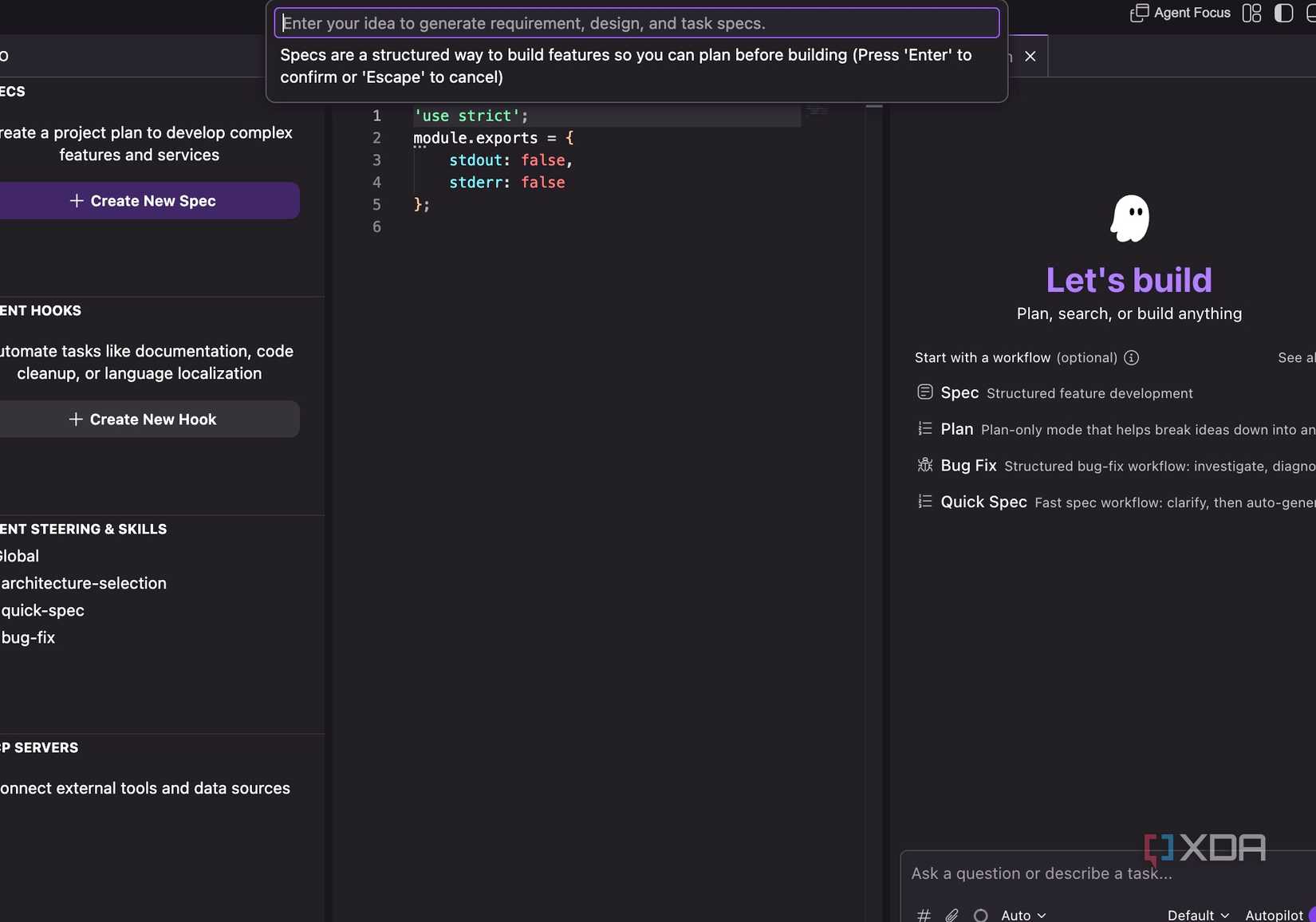Open the Auto model dropdown

coord(1023,915)
